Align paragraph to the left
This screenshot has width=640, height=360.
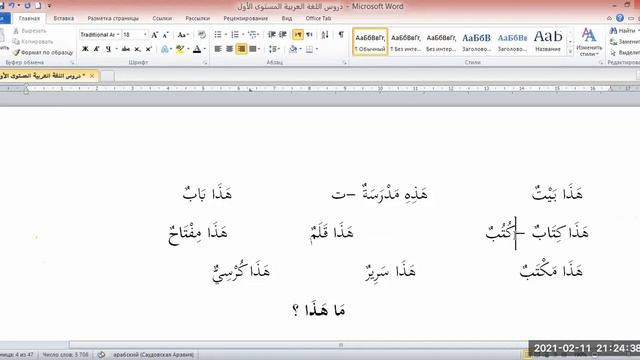coord(218,49)
